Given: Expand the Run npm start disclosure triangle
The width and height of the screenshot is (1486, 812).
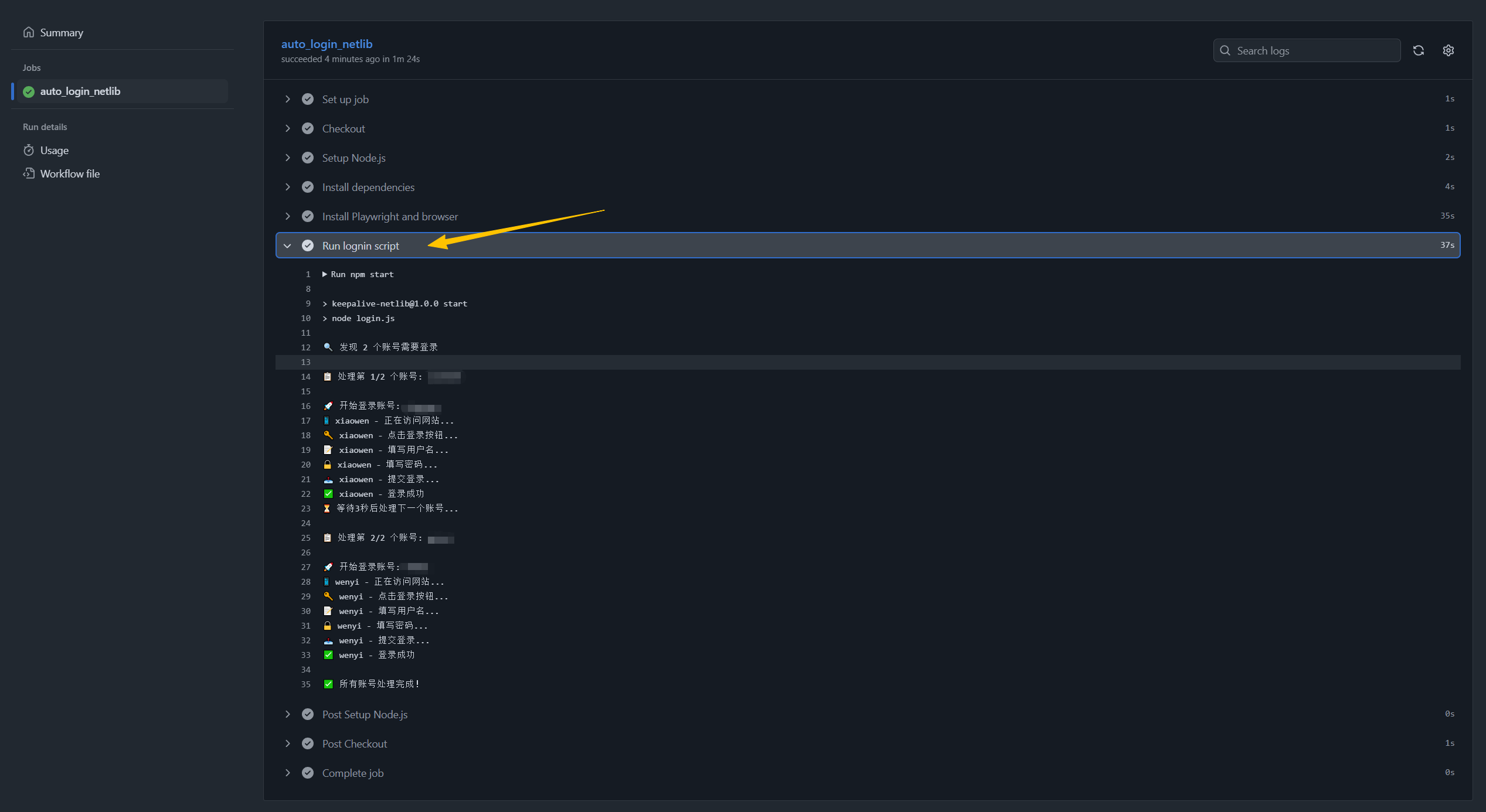Looking at the screenshot, I should [325, 274].
